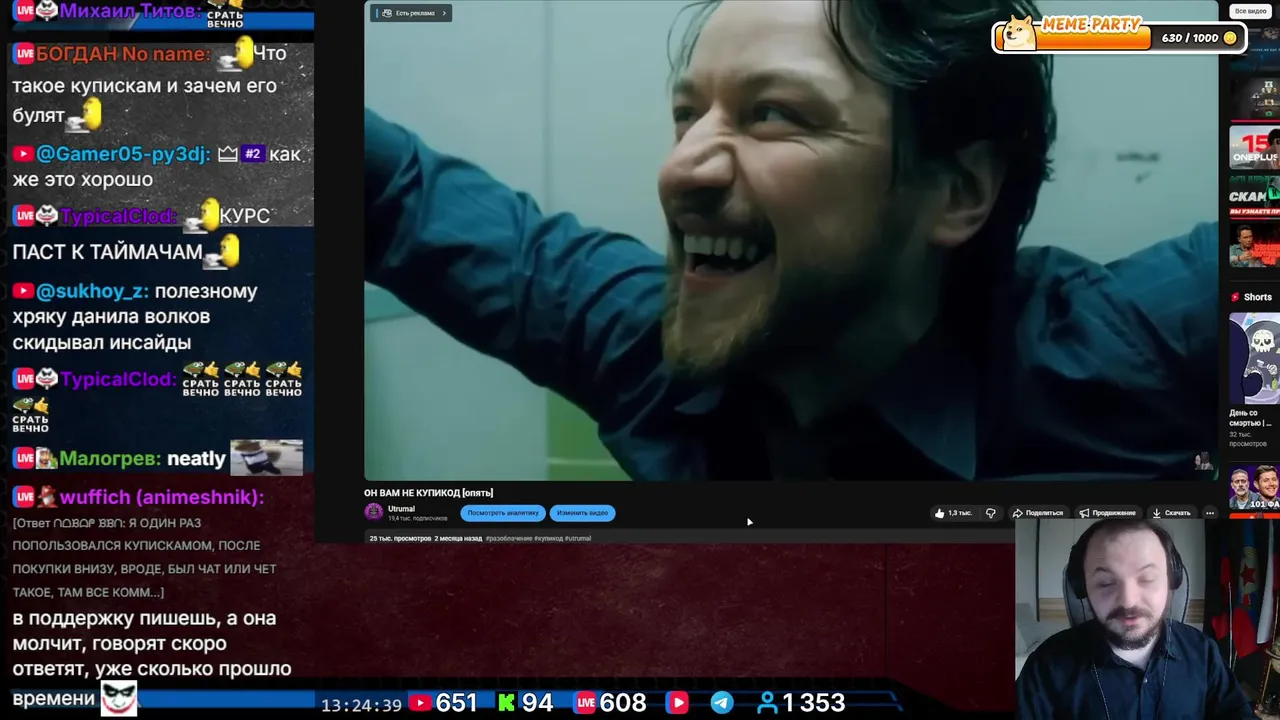The width and height of the screenshot is (1280, 720).
Task: Click the Joker emoji in last chat message
Action: click(118, 697)
